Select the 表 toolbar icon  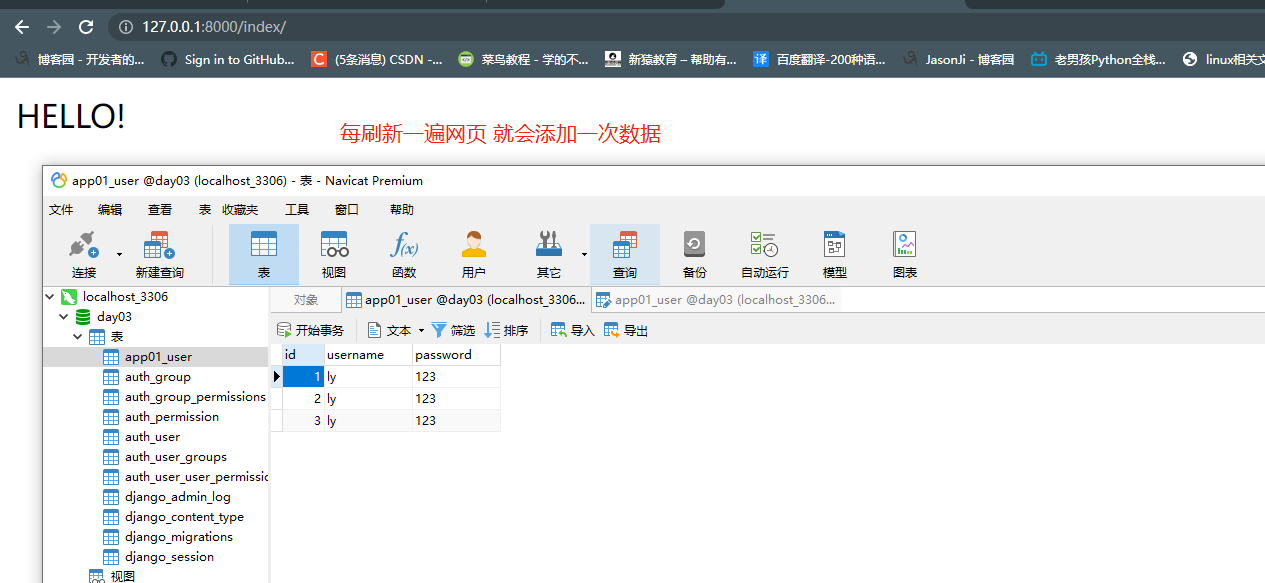point(264,254)
